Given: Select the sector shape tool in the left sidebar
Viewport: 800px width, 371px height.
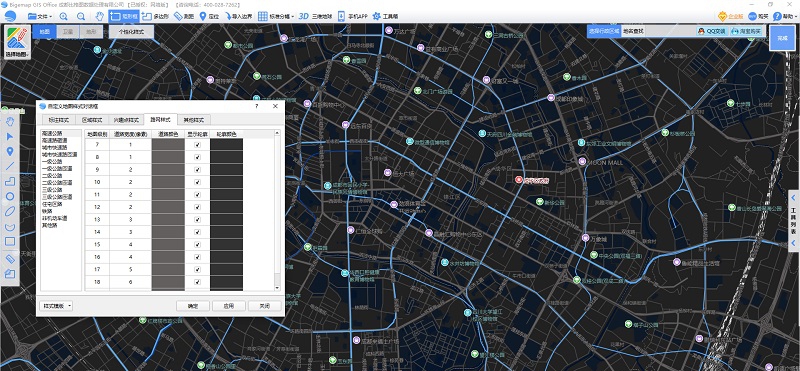Looking at the screenshot, I should (x=10, y=227).
